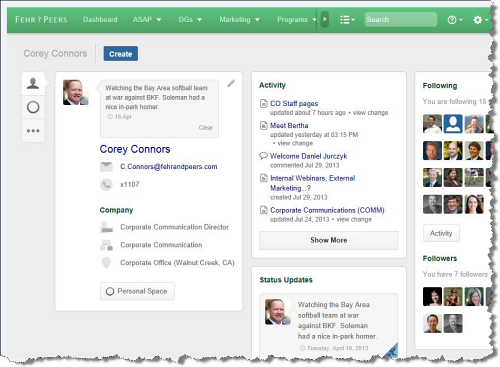Click the page icon beside Corporate Communications (COMM)

point(263,210)
